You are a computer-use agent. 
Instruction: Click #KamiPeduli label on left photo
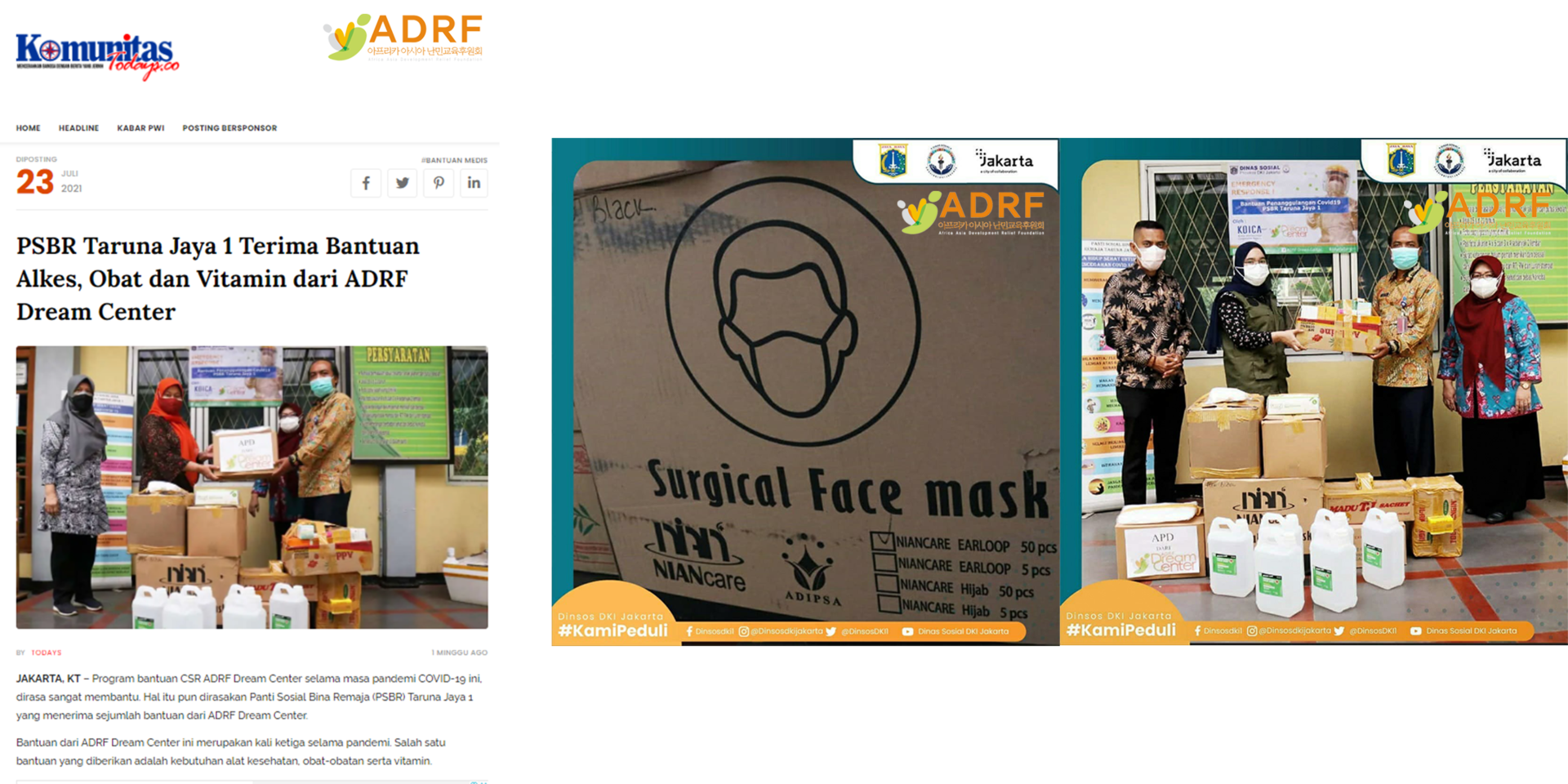click(612, 630)
